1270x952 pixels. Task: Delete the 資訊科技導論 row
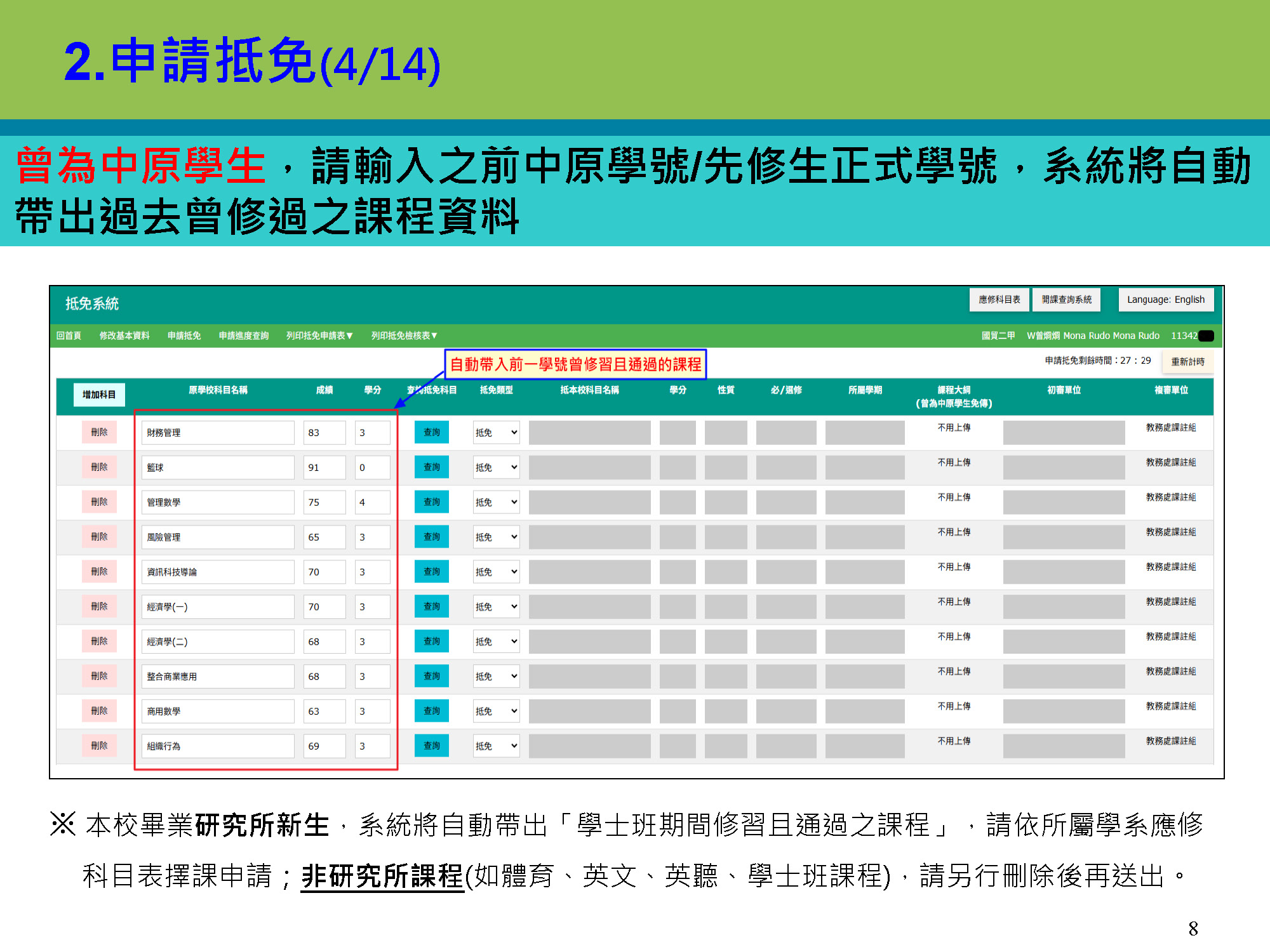coord(99,572)
